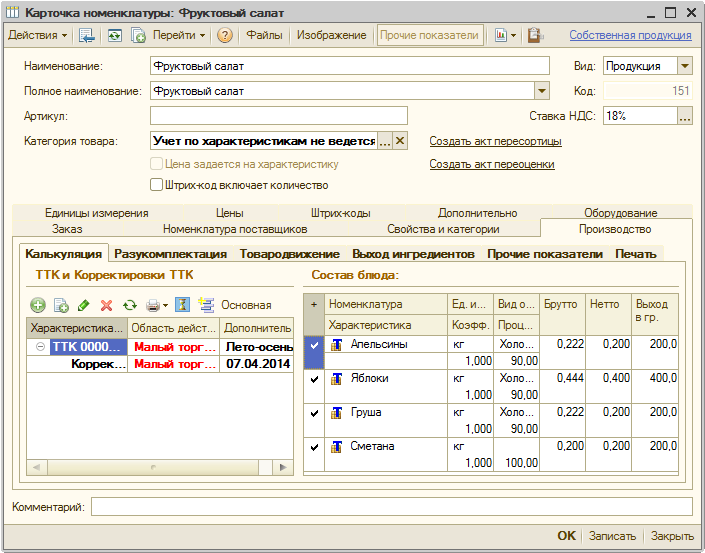Copy TTK with the document-plus icon

[61, 306]
